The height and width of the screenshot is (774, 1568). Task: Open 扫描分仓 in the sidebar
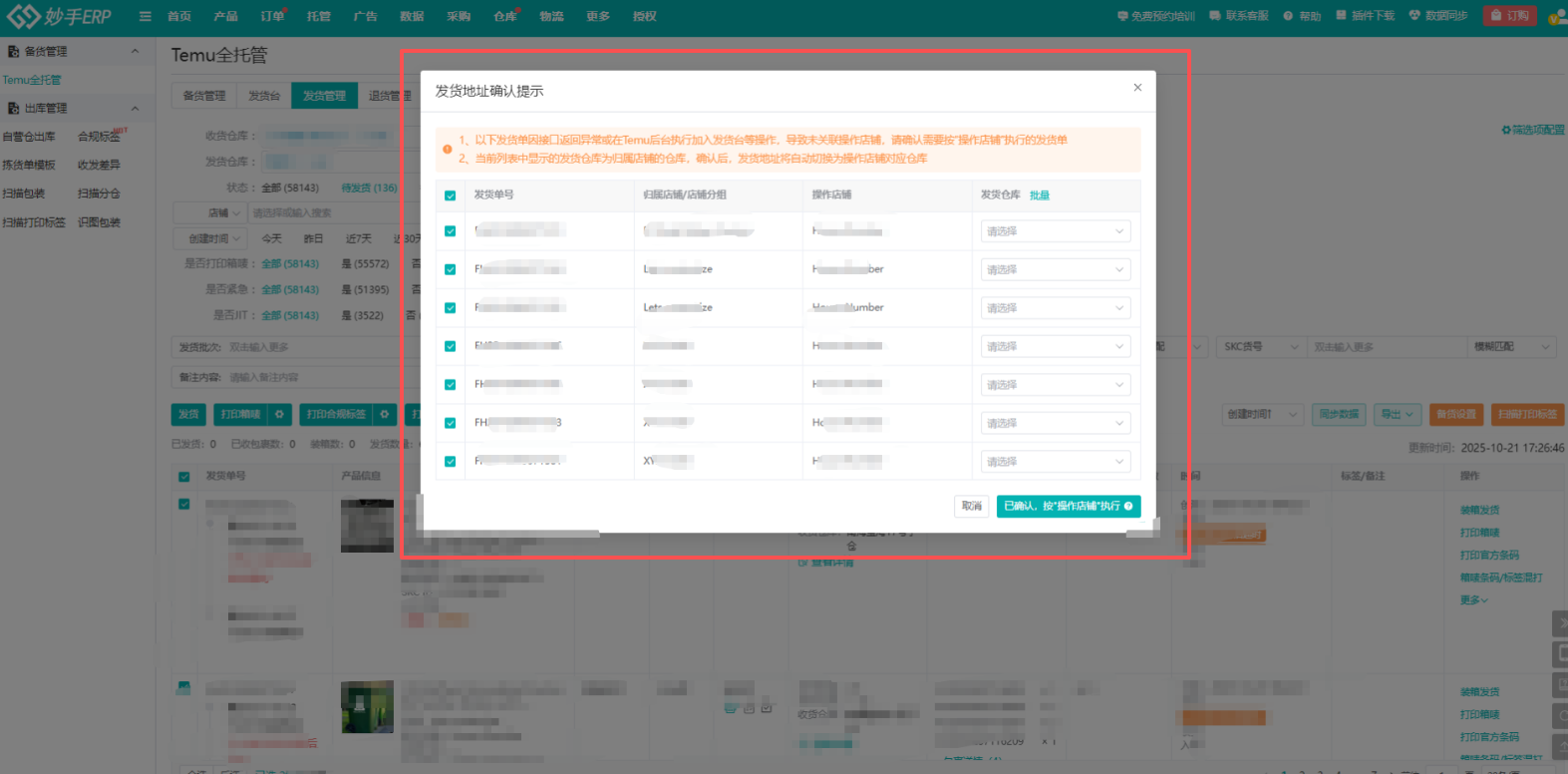point(99,193)
